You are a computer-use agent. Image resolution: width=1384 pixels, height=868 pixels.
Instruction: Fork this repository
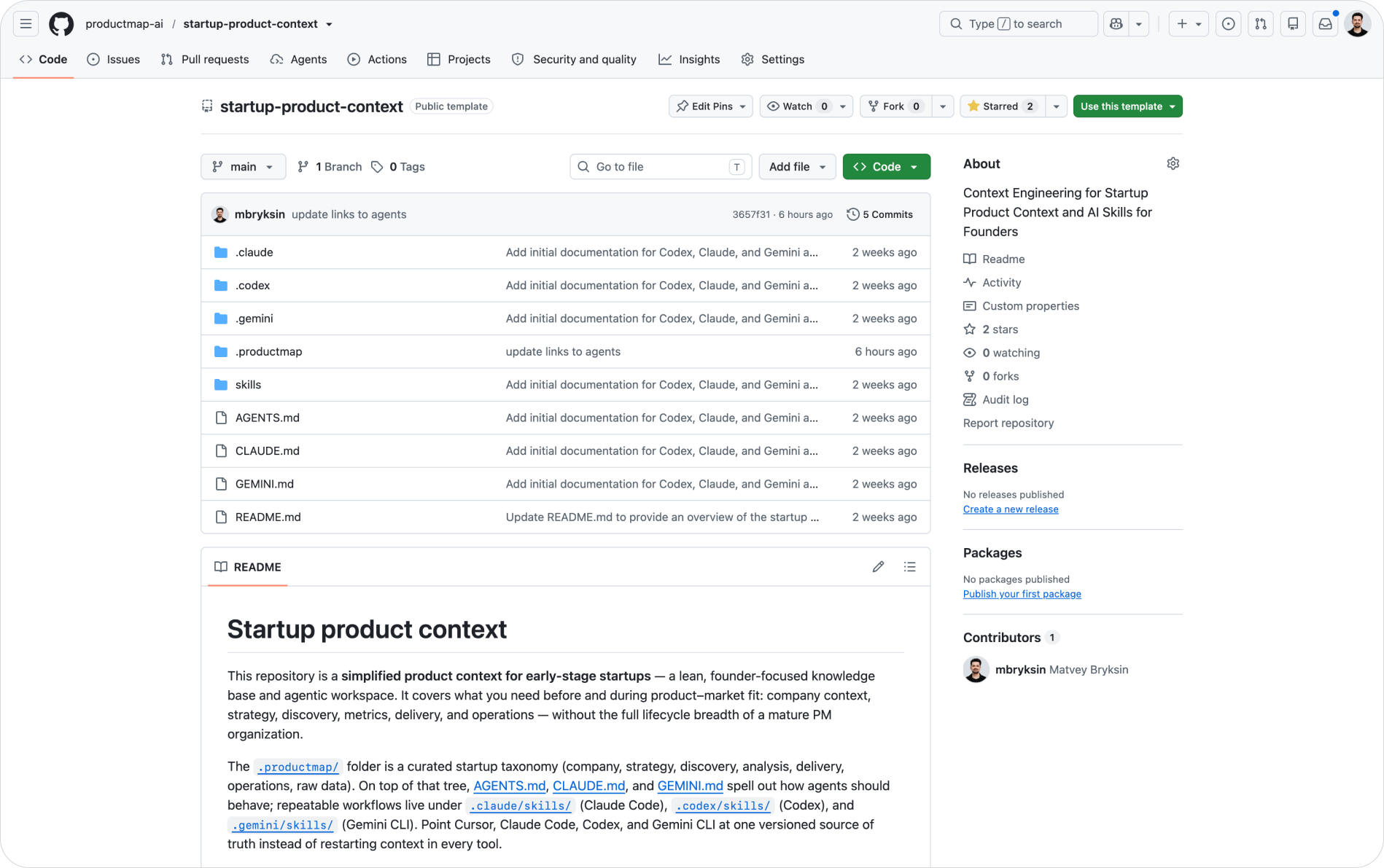(895, 106)
